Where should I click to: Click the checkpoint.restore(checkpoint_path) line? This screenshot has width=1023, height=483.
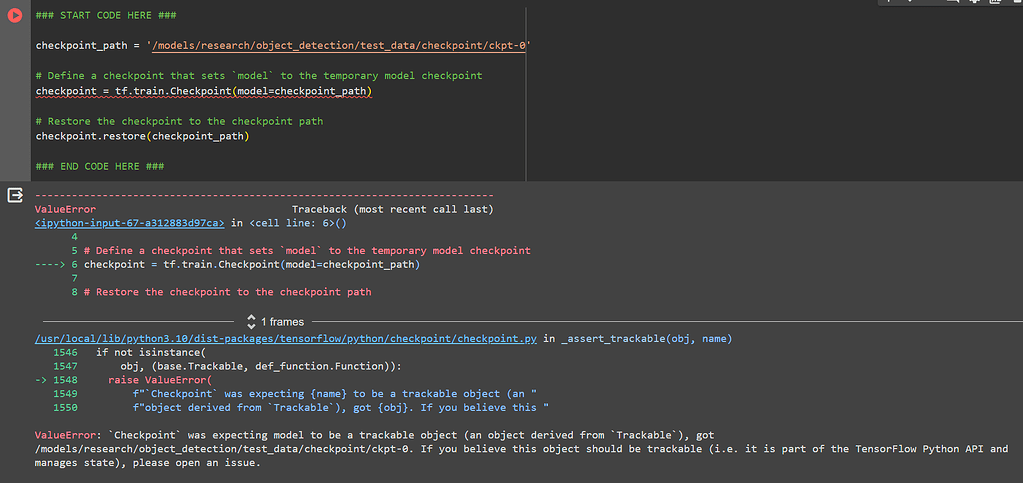(x=142, y=136)
